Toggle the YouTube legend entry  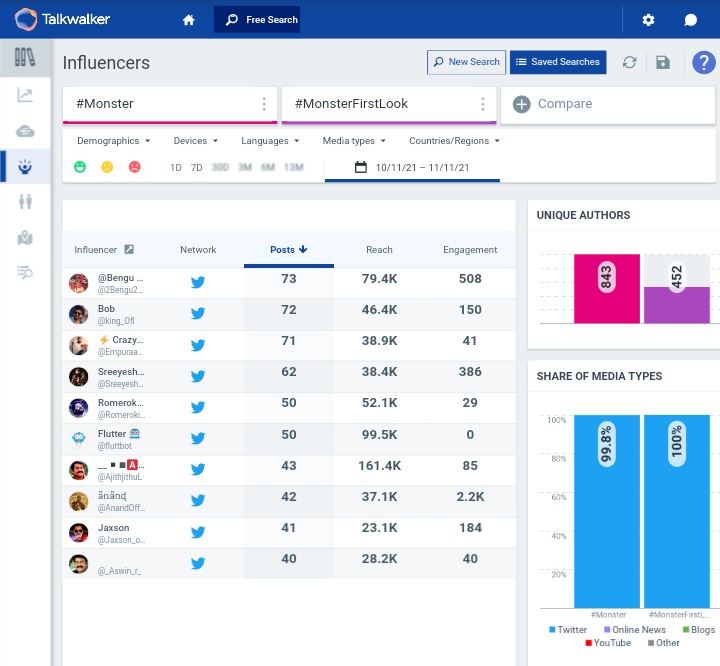click(608, 643)
